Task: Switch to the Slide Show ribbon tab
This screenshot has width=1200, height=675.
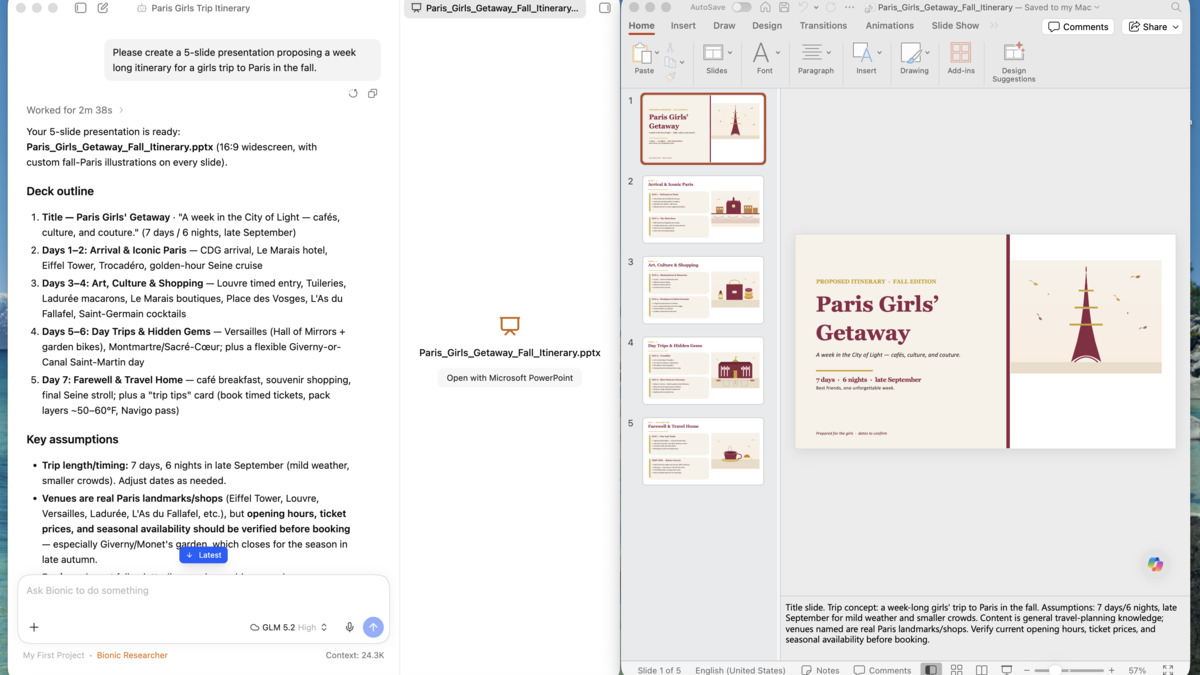Action: pyautogui.click(x=955, y=26)
